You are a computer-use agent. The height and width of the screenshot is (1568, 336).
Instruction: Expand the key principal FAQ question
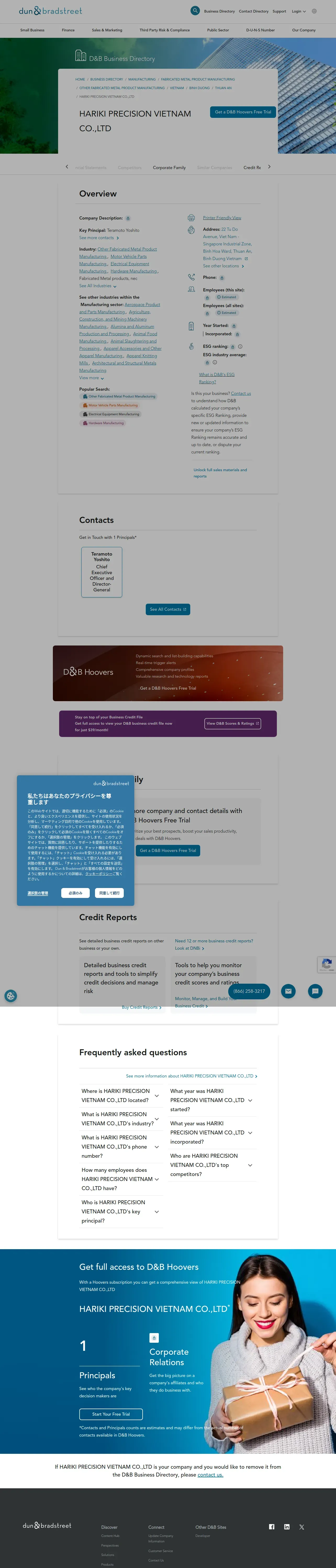tap(121, 1211)
